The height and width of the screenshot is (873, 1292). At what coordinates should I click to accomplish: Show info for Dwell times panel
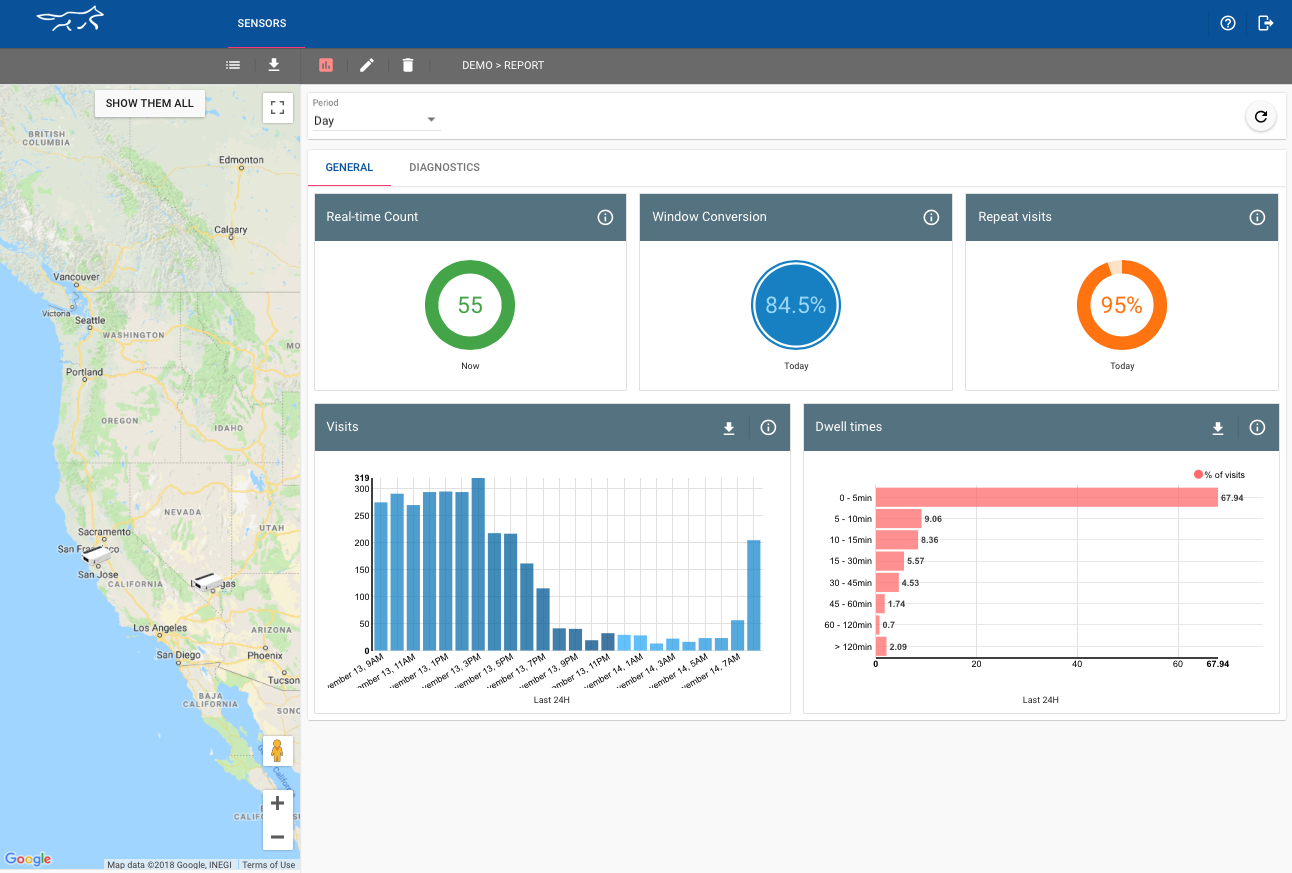pyautogui.click(x=1257, y=428)
